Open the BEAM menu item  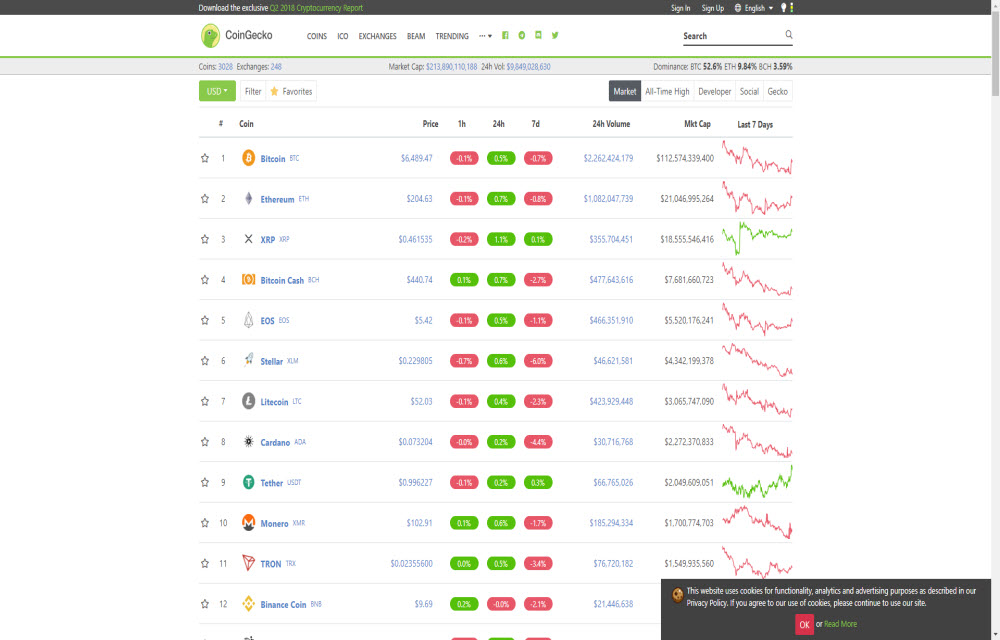pyautogui.click(x=416, y=36)
